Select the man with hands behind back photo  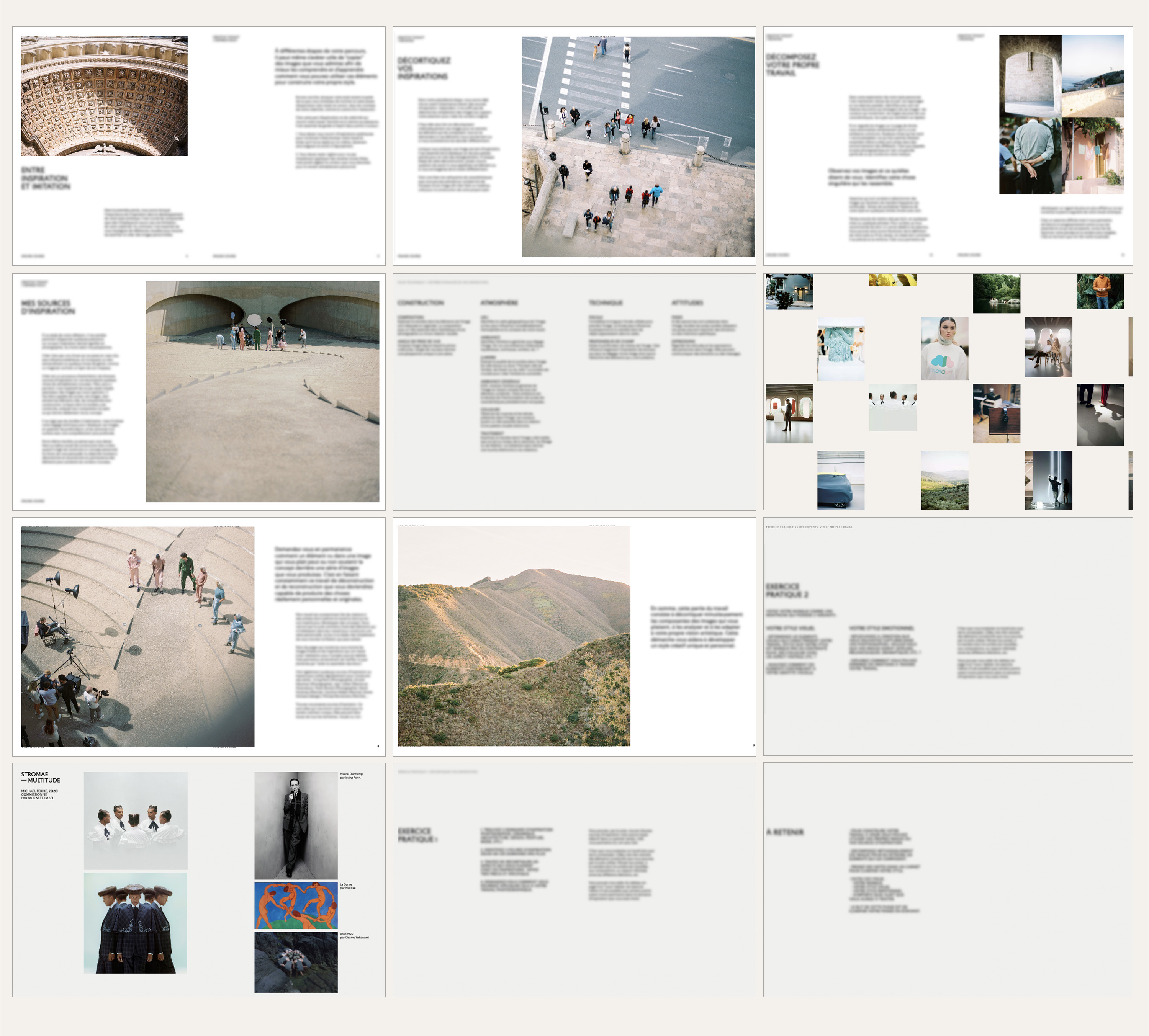click(x=1030, y=155)
